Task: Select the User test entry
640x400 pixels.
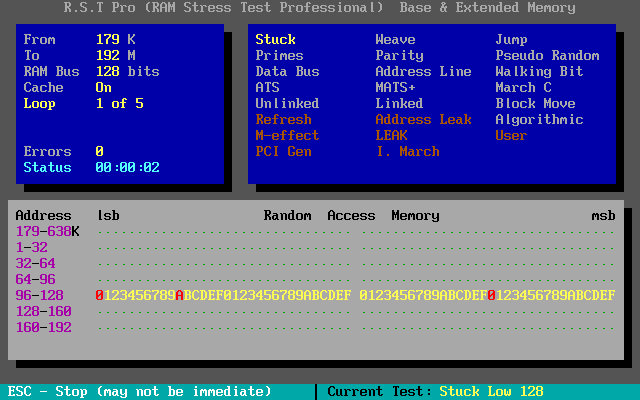Action: click(x=511, y=135)
